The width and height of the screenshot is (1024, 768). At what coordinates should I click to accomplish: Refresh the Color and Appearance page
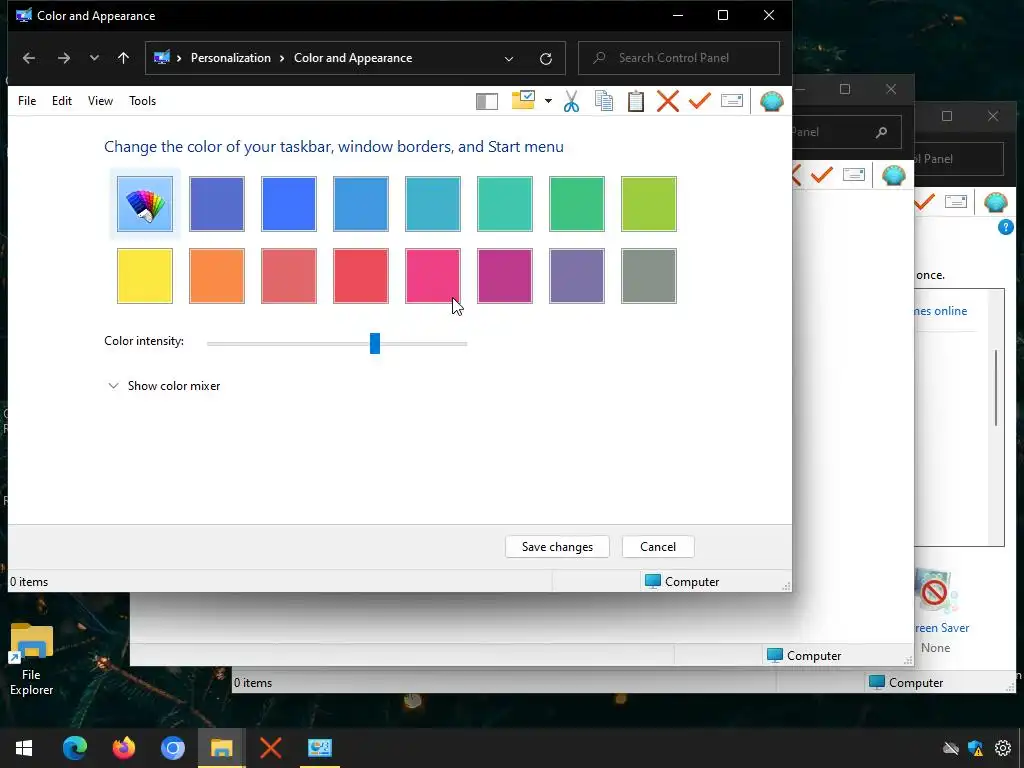click(x=546, y=59)
